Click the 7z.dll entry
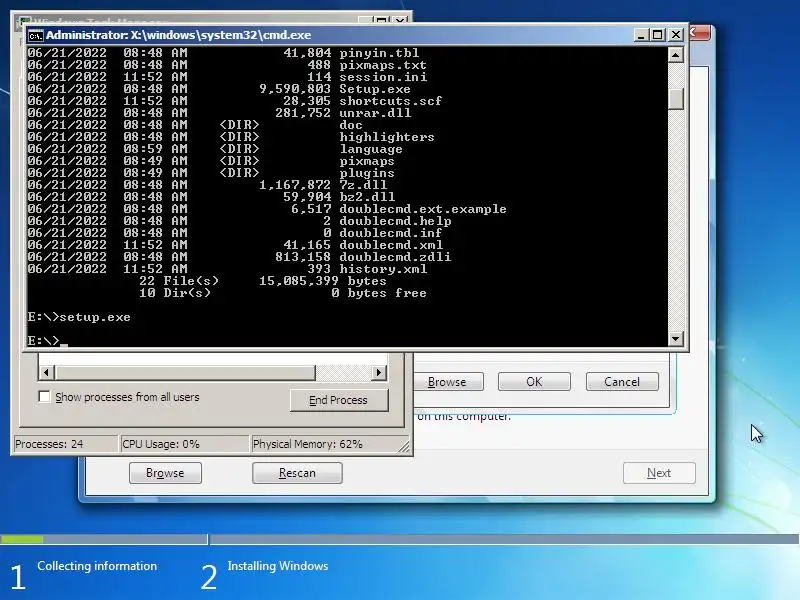Viewport: 800px width, 600px height. [x=207, y=185]
